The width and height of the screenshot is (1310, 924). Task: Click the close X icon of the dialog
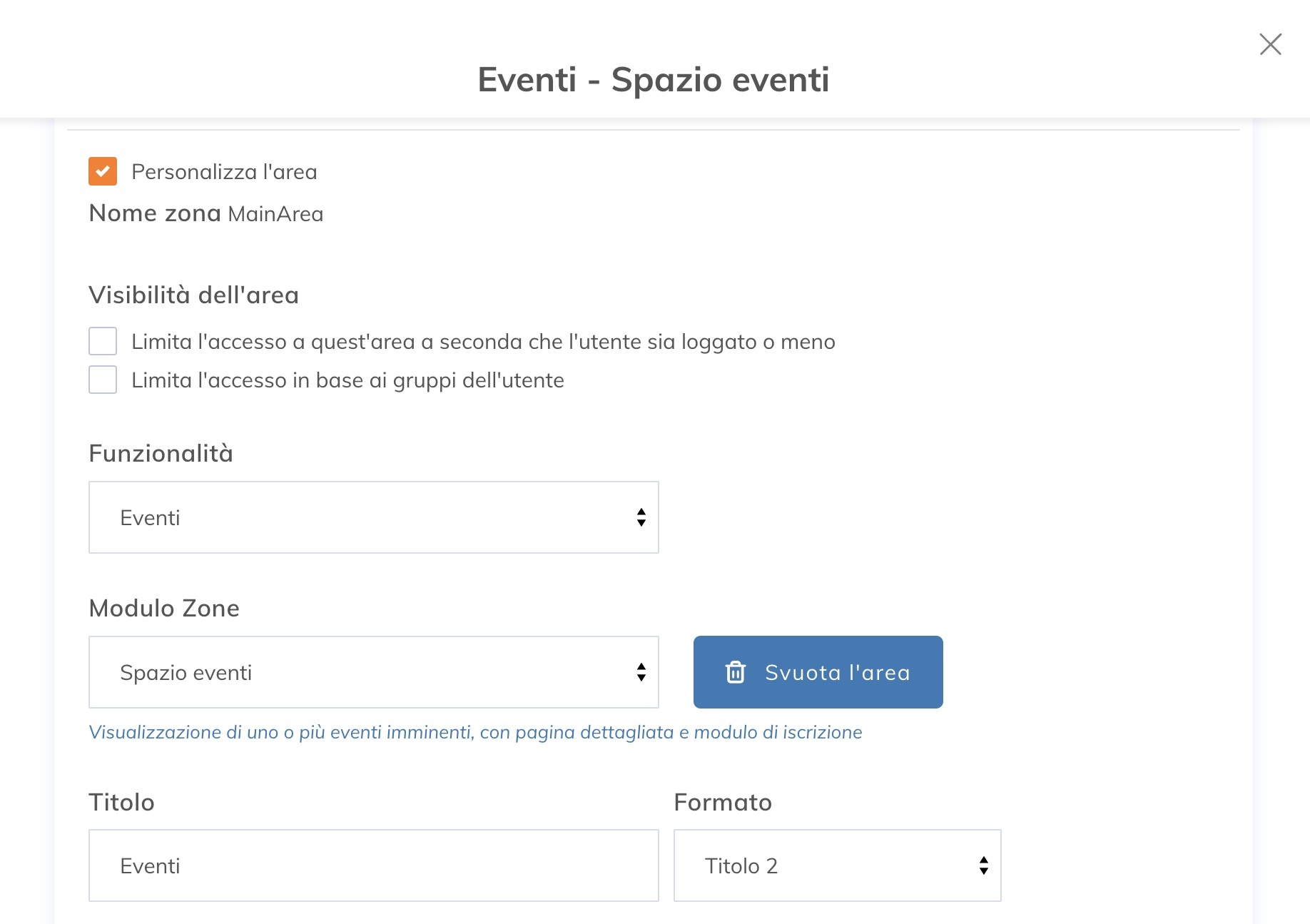[1271, 45]
